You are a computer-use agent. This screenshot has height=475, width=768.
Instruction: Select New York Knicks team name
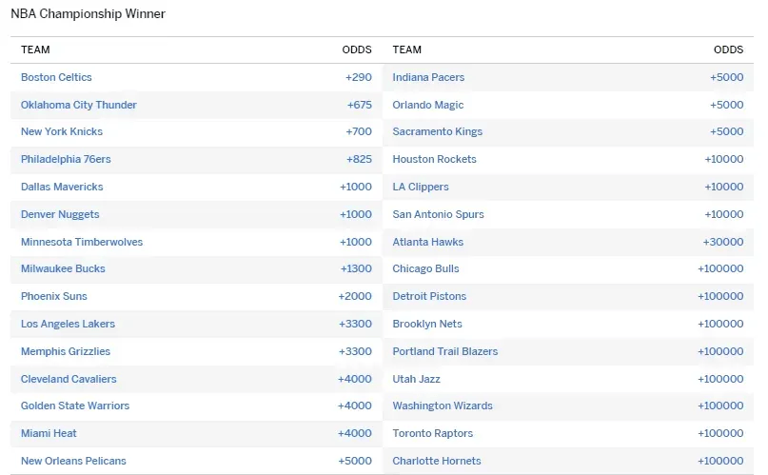62,132
